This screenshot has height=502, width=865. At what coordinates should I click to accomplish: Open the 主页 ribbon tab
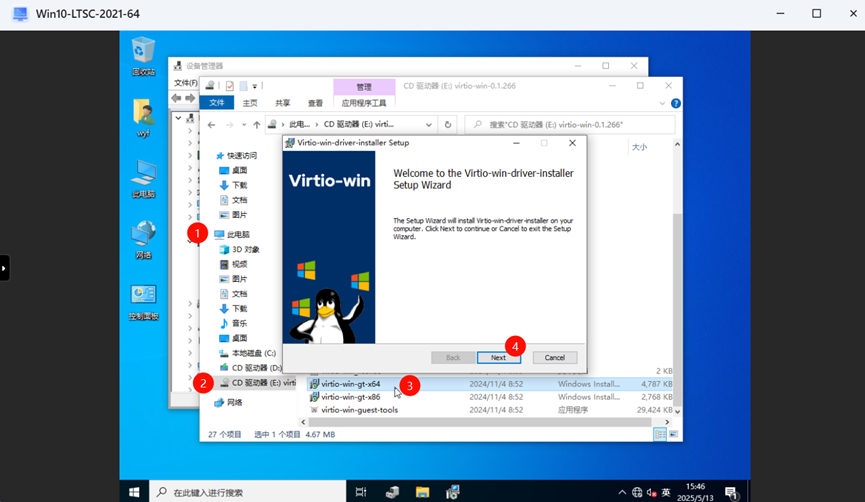250,103
